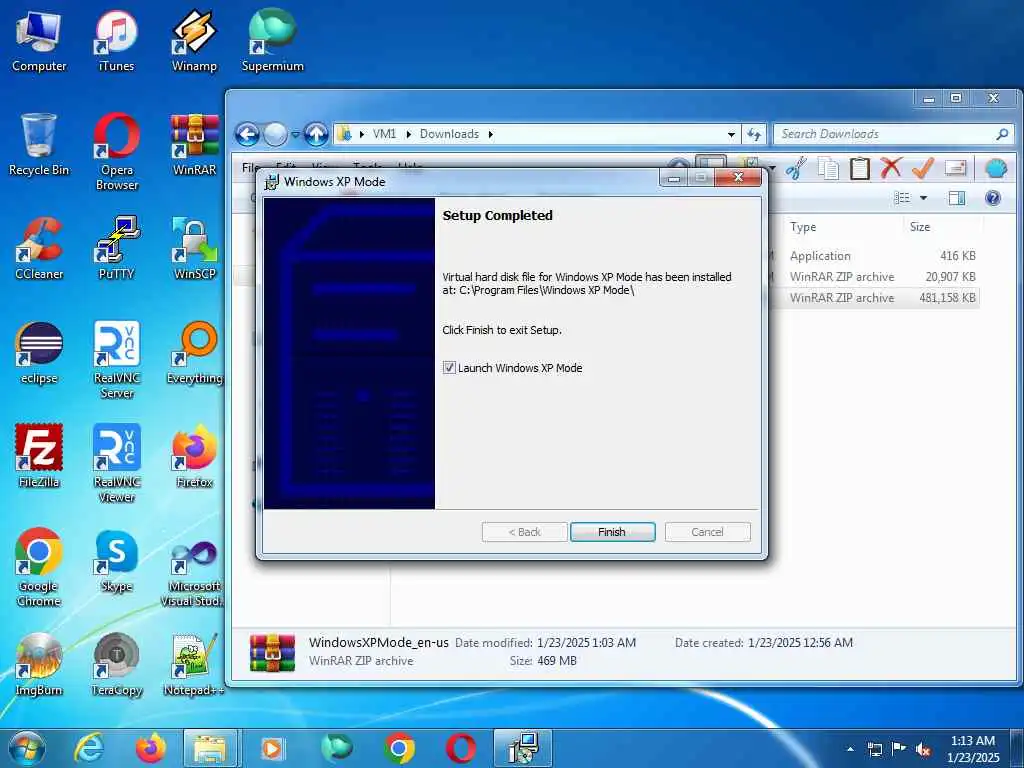Open Google Chrome desktop shortcut
This screenshot has width=1024, height=768.
click(39, 568)
